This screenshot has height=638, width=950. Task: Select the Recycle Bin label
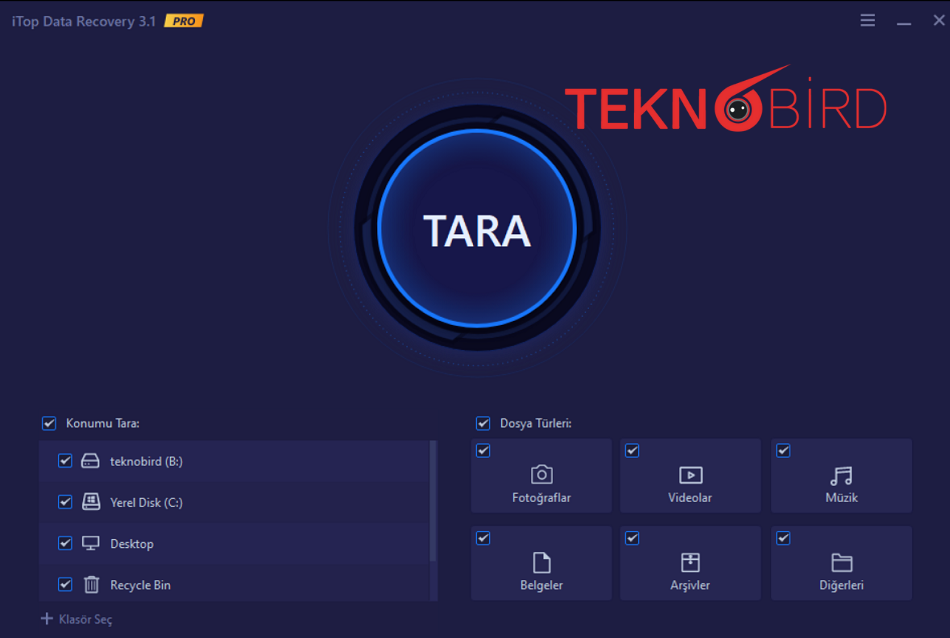click(140, 585)
